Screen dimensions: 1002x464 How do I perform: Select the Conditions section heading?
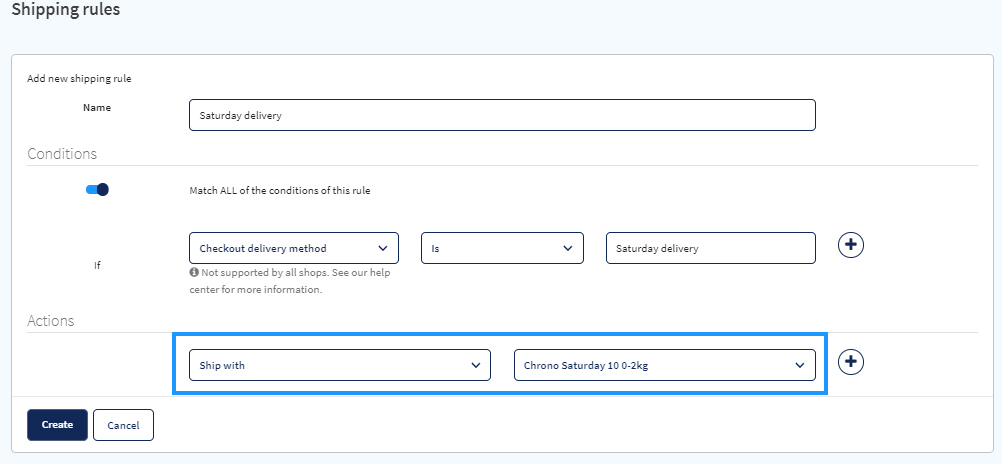[x=62, y=154]
